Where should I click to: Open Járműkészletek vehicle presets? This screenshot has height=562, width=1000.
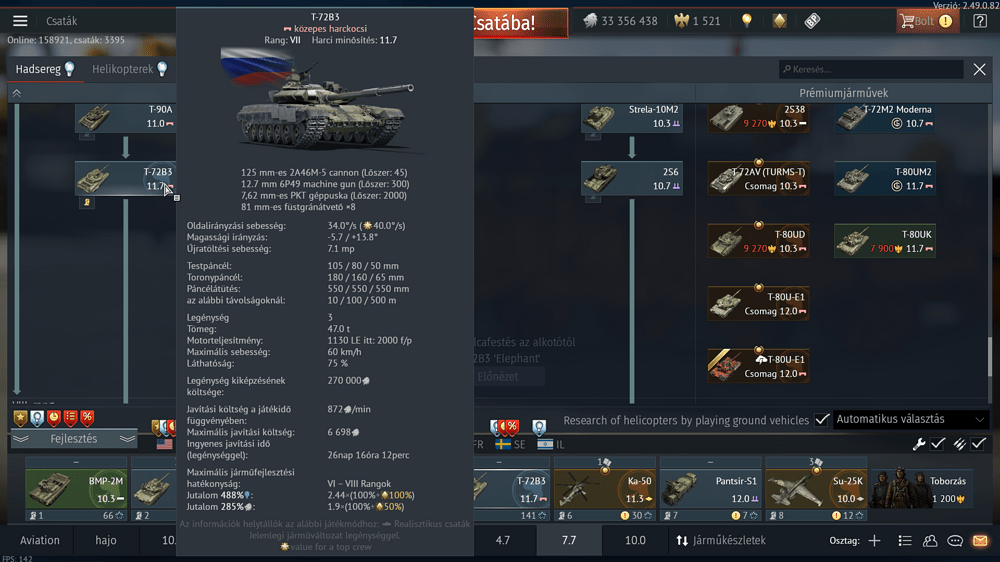(721, 541)
